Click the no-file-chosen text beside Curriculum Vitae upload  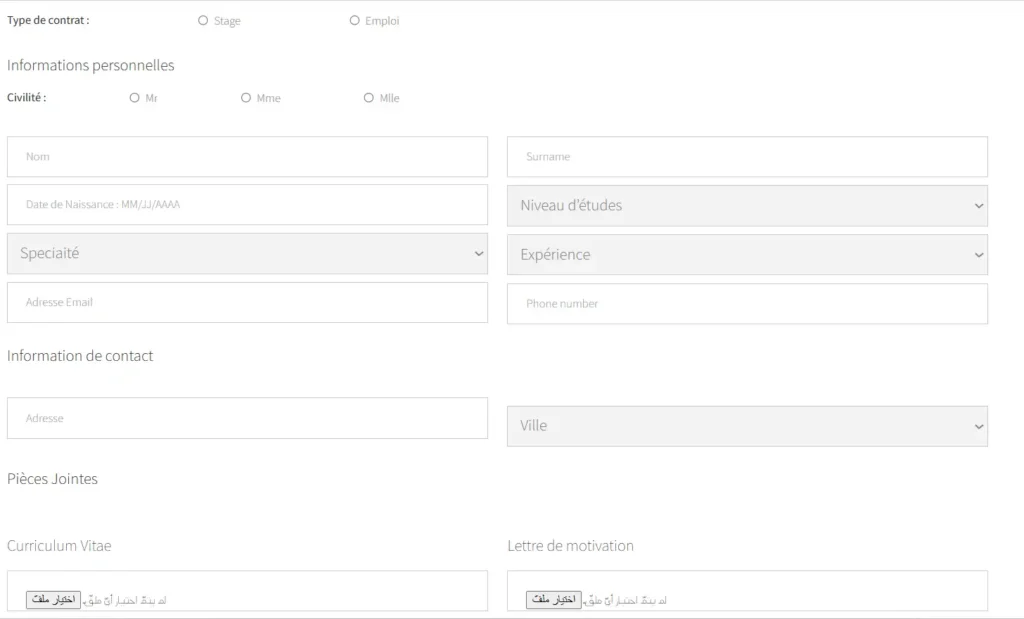(x=126, y=601)
